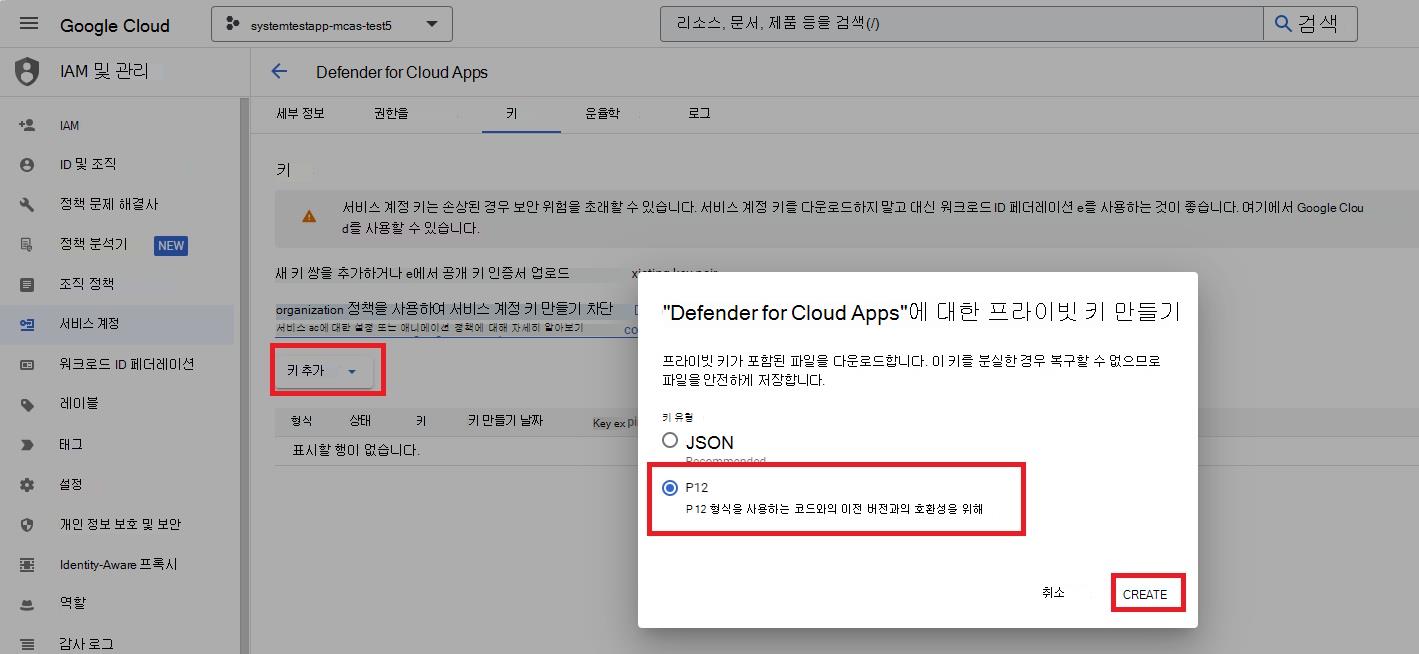Click the IAM 및 관리 shield icon
Image resolution: width=1419 pixels, height=654 pixels.
pos(27,71)
